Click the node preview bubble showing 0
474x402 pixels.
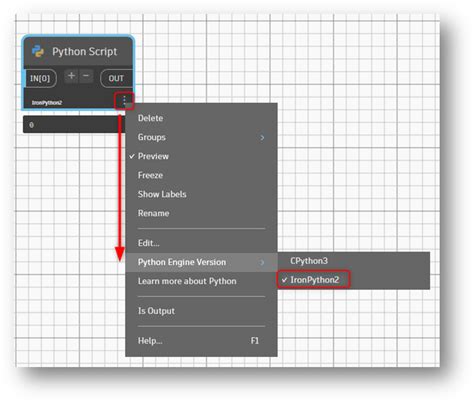[73, 125]
